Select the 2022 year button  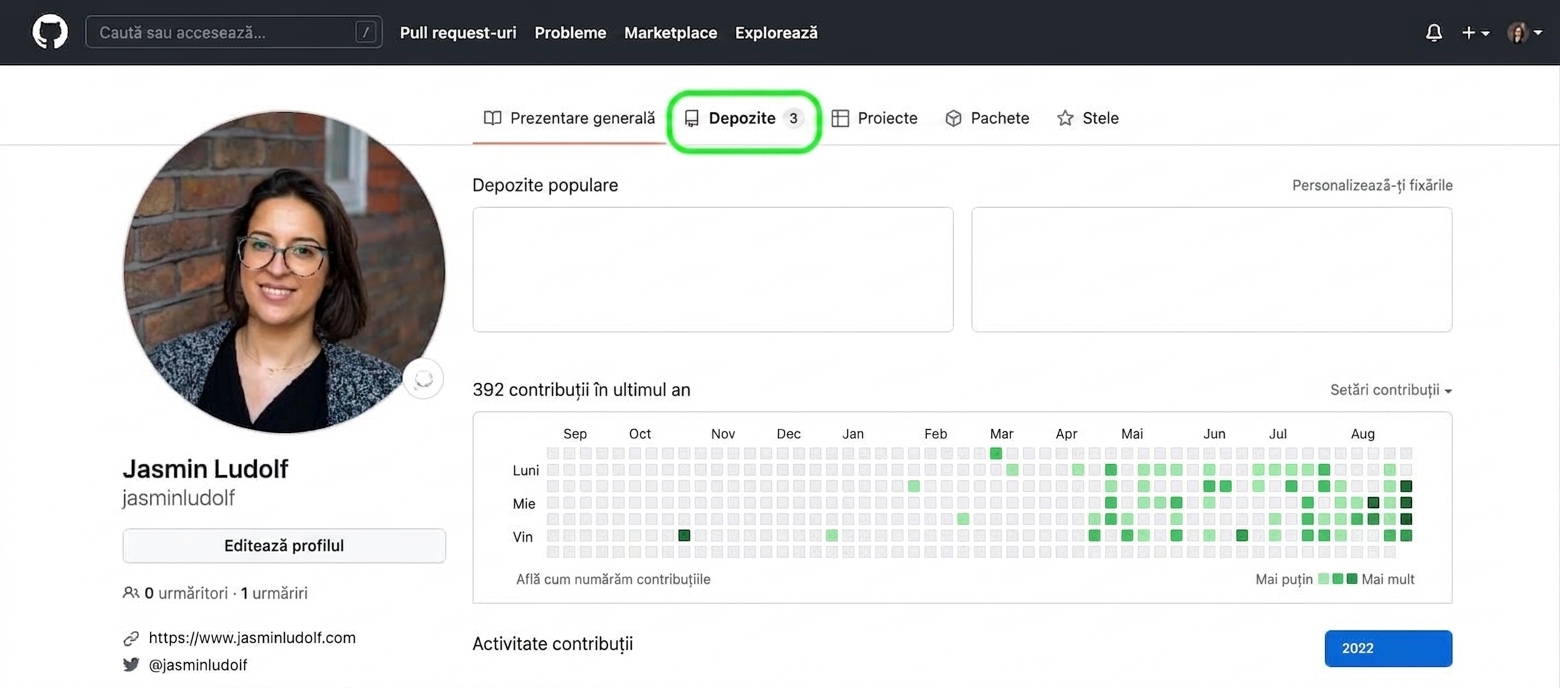pos(1388,648)
